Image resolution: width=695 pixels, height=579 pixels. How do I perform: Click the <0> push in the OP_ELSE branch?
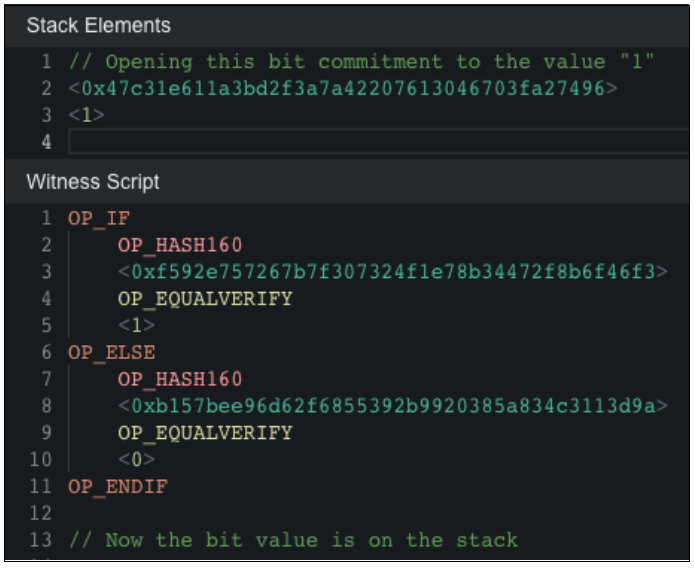point(136,460)
